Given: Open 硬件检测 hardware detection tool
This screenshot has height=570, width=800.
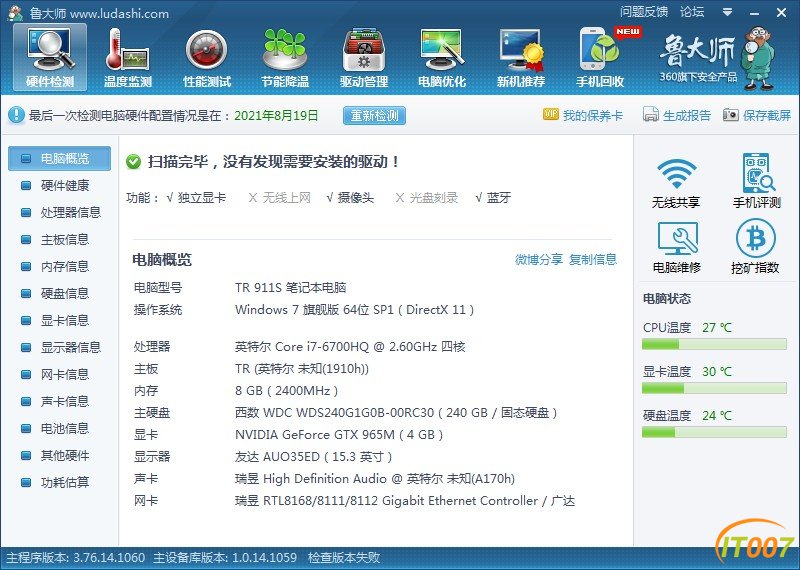Looking at the screenshot, I should [50, 58].
